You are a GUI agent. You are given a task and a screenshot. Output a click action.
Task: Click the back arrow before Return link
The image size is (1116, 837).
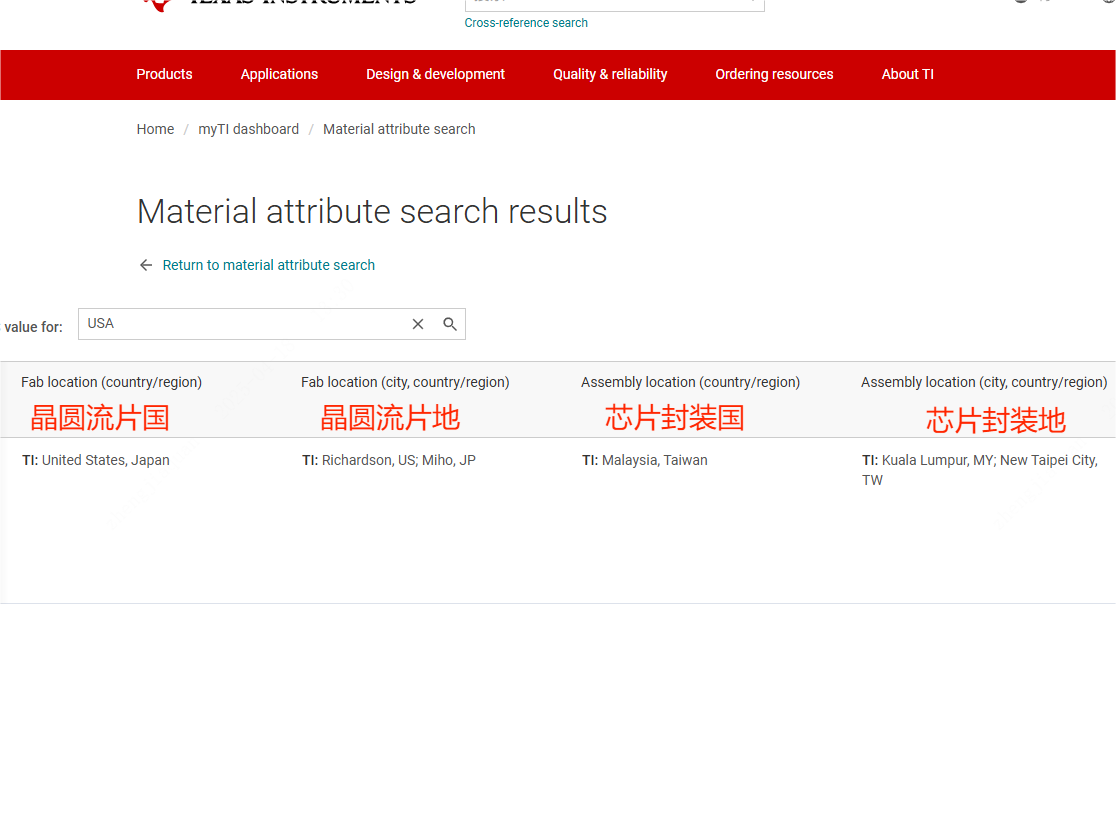click(x=146, y=265)
